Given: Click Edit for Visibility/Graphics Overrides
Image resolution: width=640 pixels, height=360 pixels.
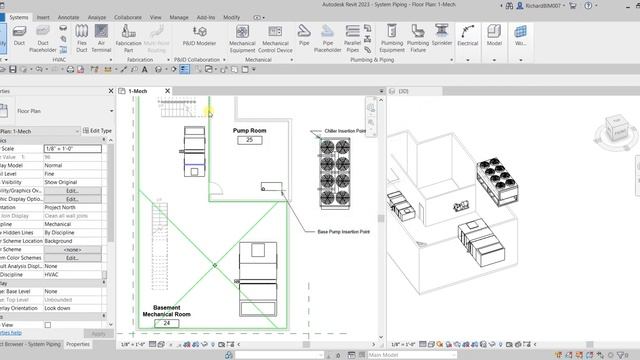Looking at the screenshot, I should click(x=72, y=191).
